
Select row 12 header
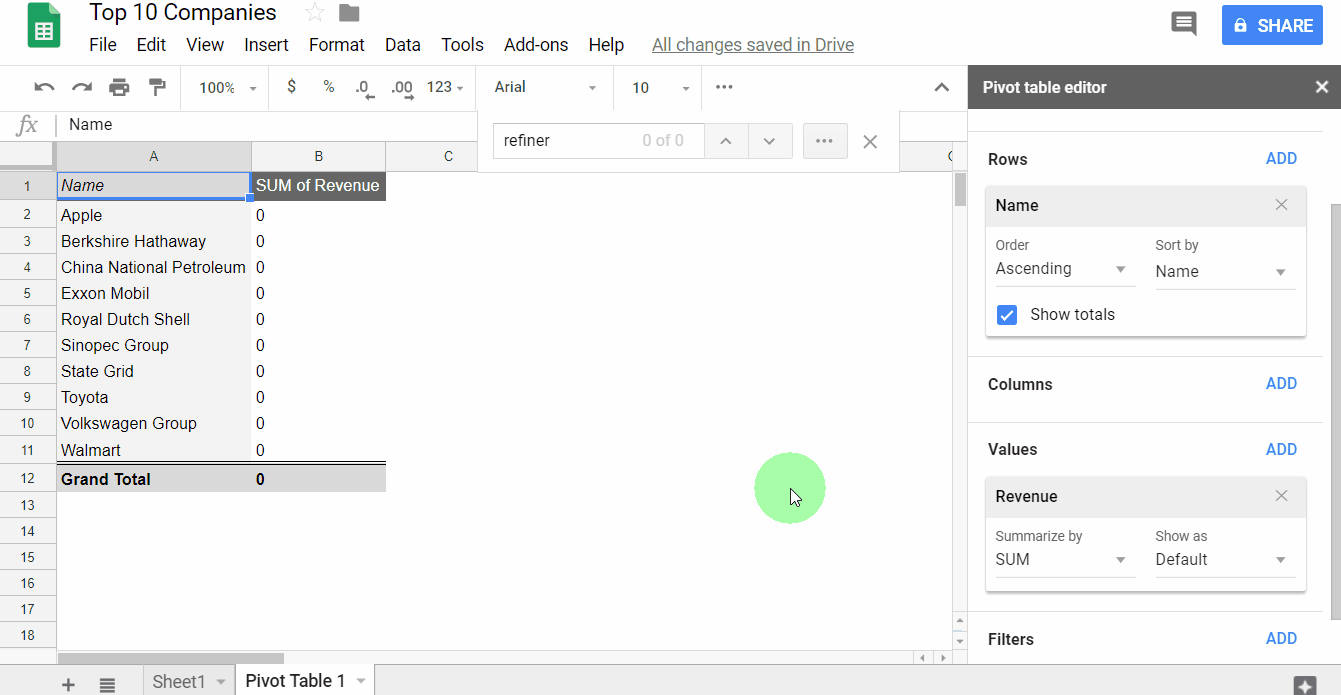tap(28, 479)
